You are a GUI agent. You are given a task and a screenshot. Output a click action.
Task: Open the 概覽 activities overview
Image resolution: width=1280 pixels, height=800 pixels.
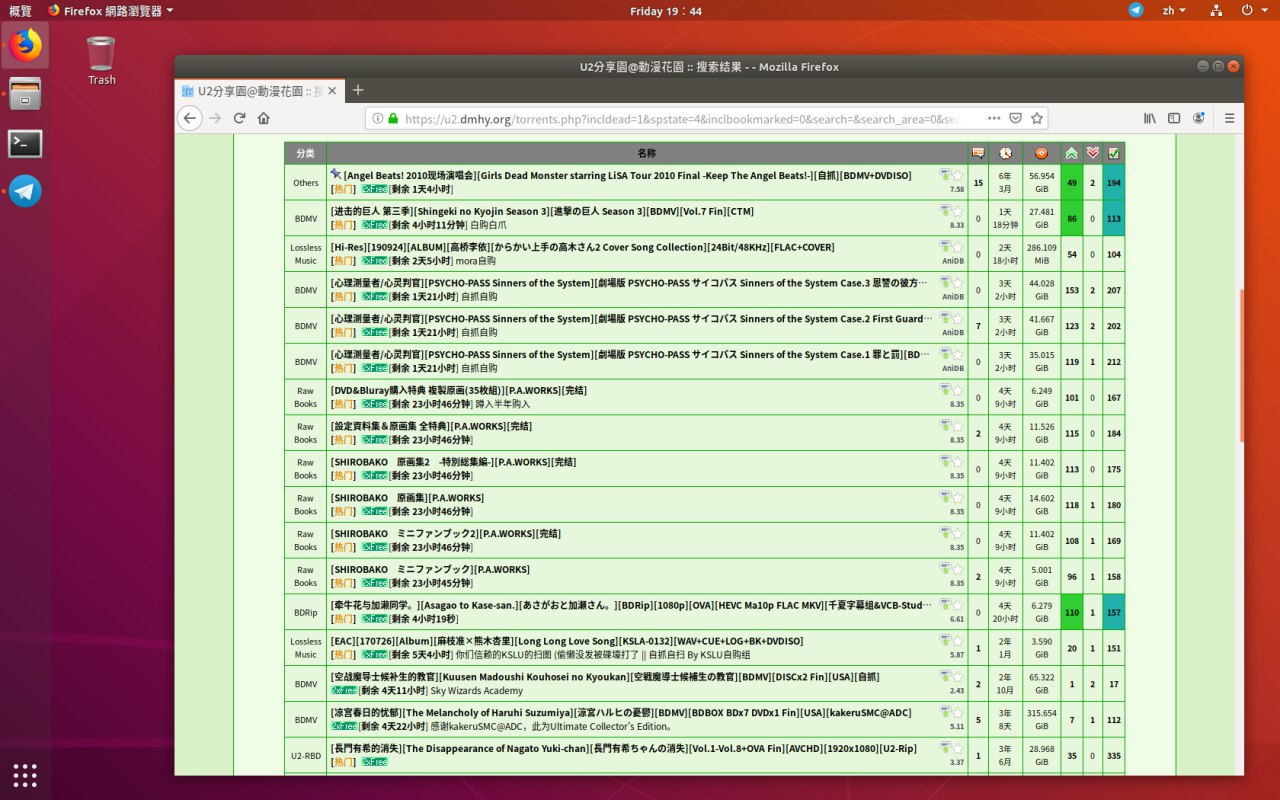click(x=20, y=10)
